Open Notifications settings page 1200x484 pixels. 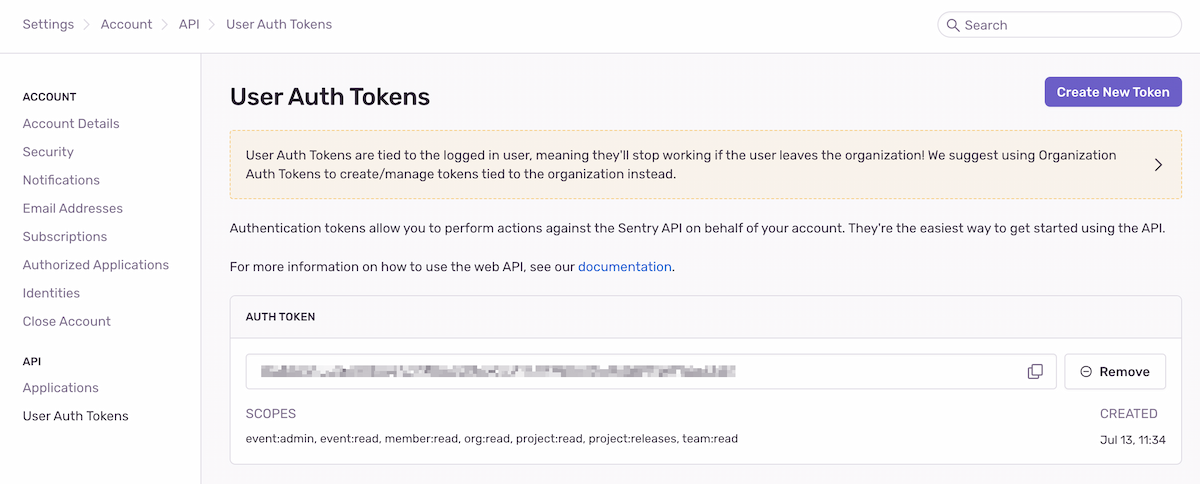(61, 180)
